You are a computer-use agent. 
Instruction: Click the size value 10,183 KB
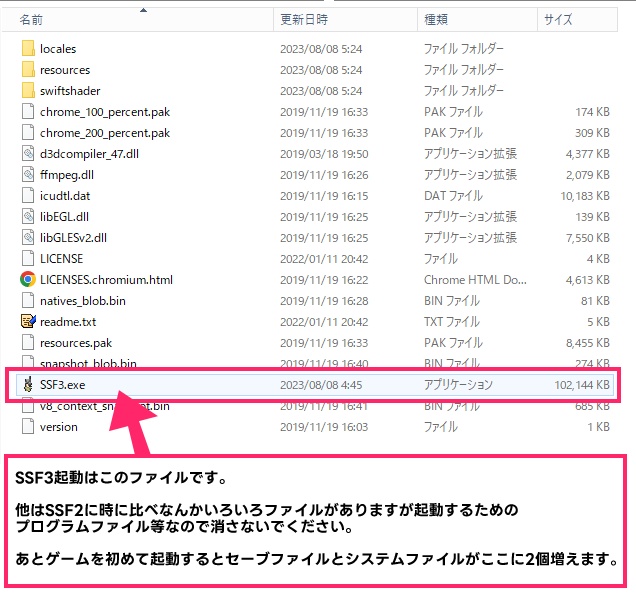coord(585,196)
